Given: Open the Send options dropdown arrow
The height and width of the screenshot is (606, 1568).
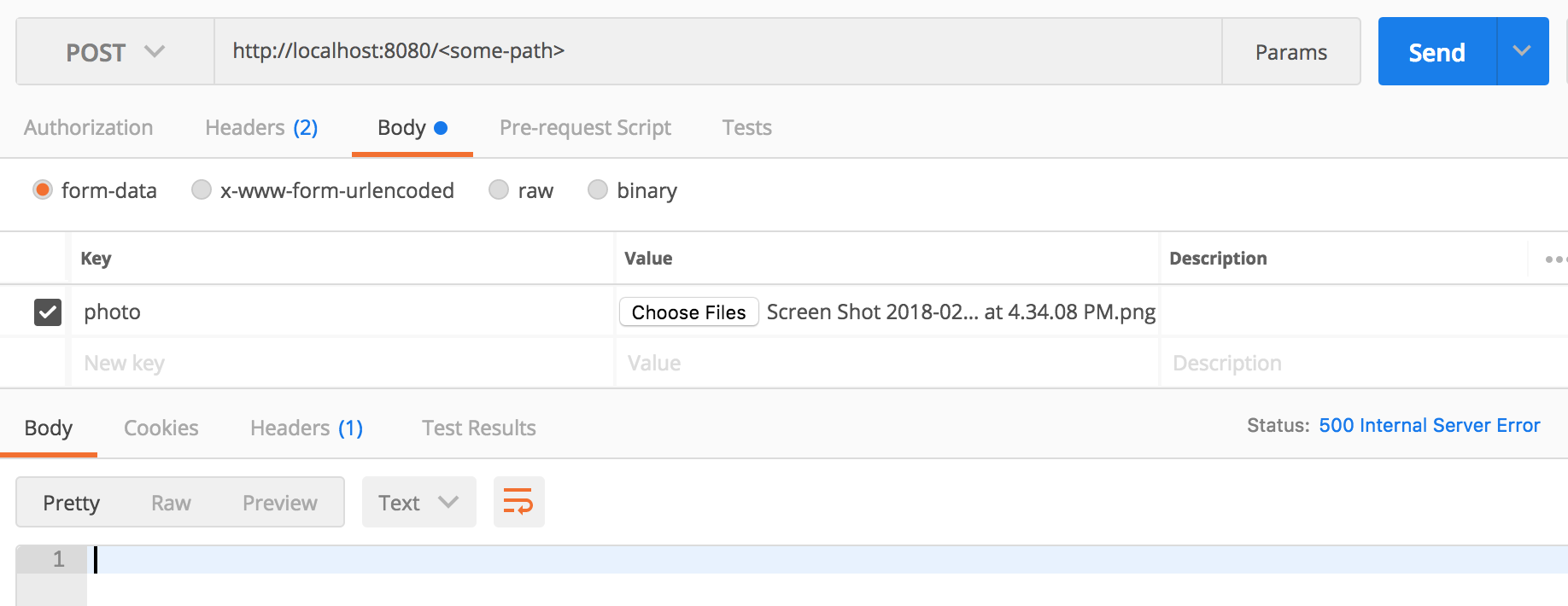Looking at the screenshot, I should pyautogui.click(x=1520, y=51).
